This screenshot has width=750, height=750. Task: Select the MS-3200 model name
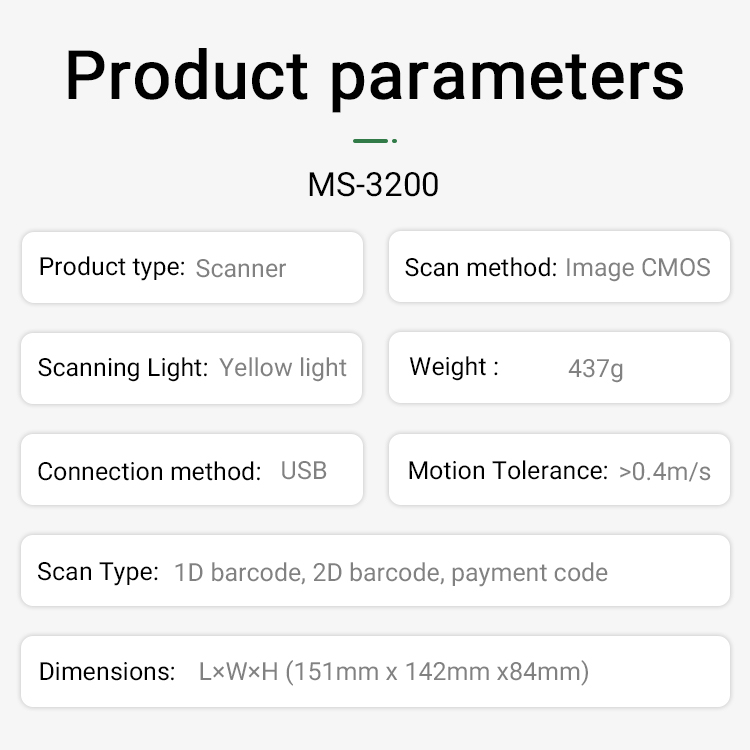pyautogui.click(x=373, y=185)
